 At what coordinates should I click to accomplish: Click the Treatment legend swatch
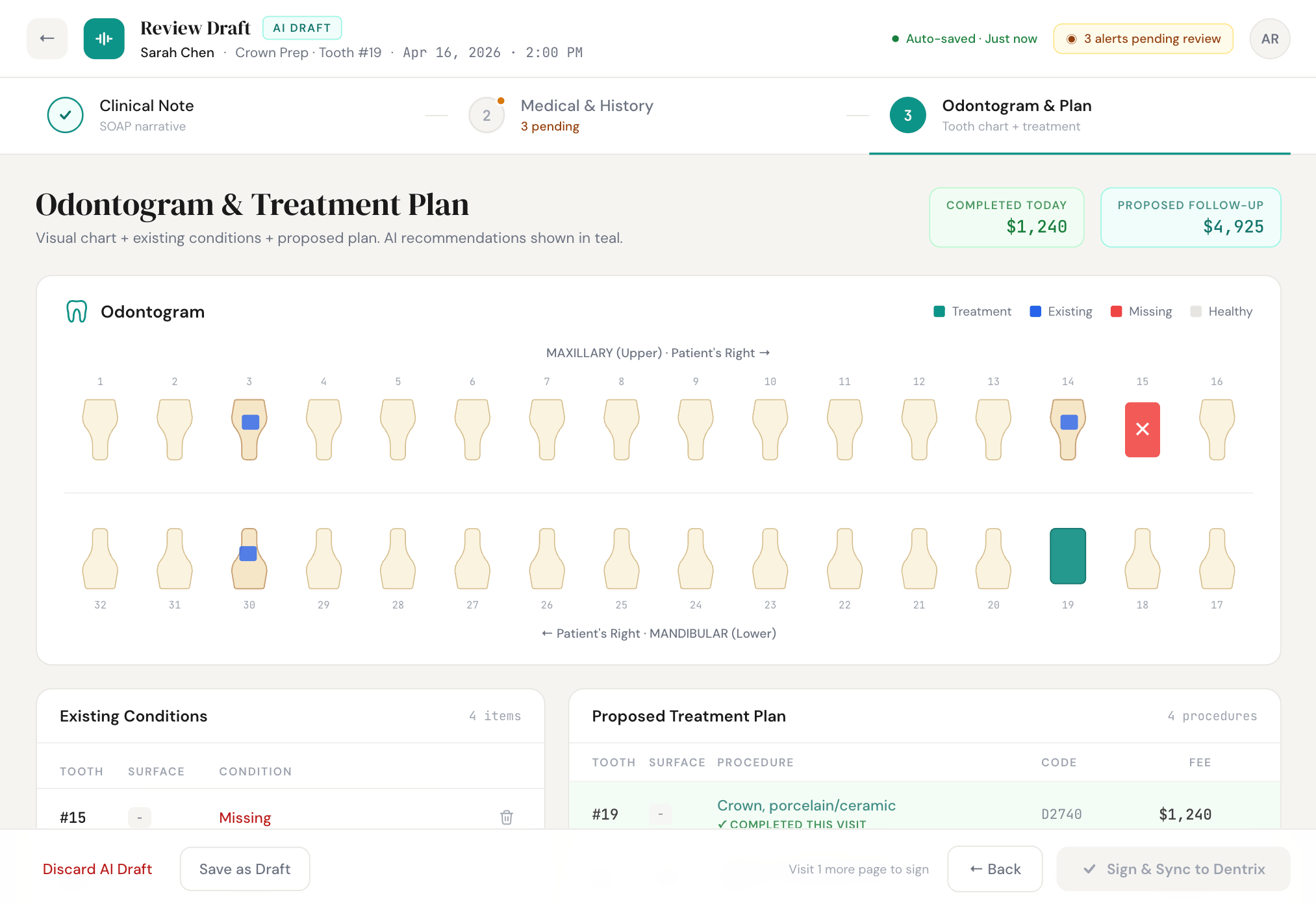(x=939, y=311)
